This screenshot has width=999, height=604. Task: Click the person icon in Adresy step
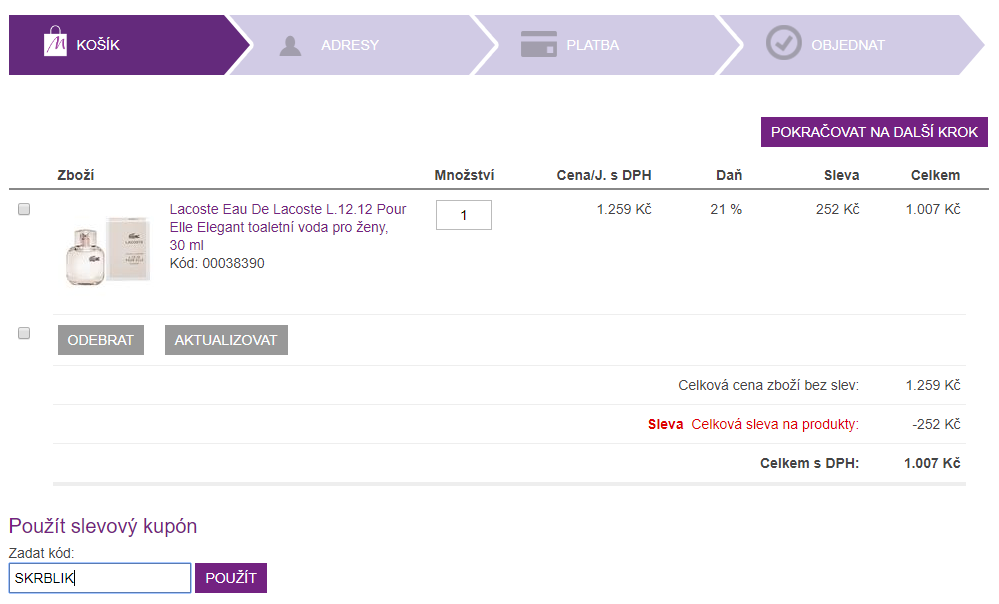291,45
